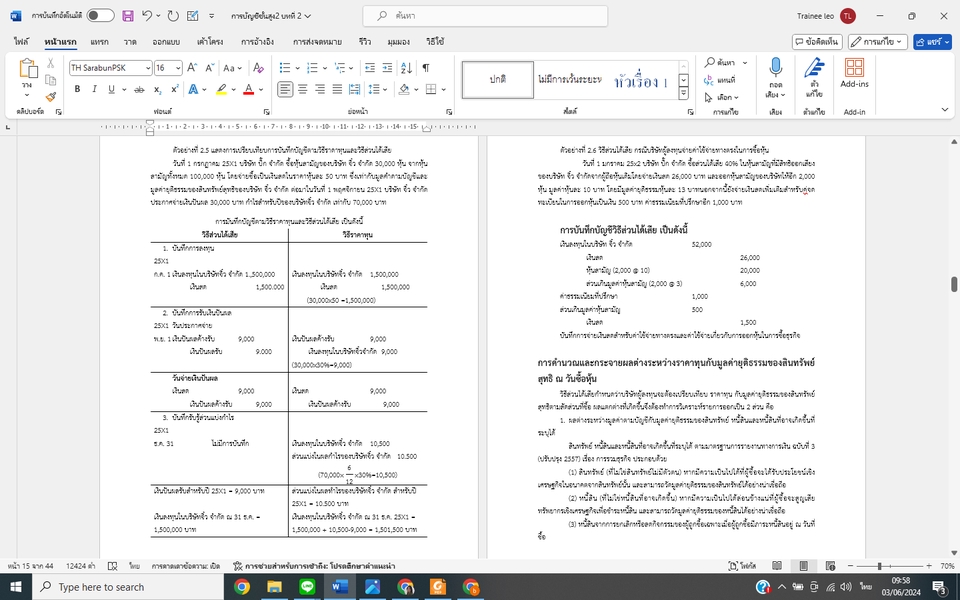Click the Save icon in title bar
Viewport: 960px width, 600px height.
pos(127,16)
